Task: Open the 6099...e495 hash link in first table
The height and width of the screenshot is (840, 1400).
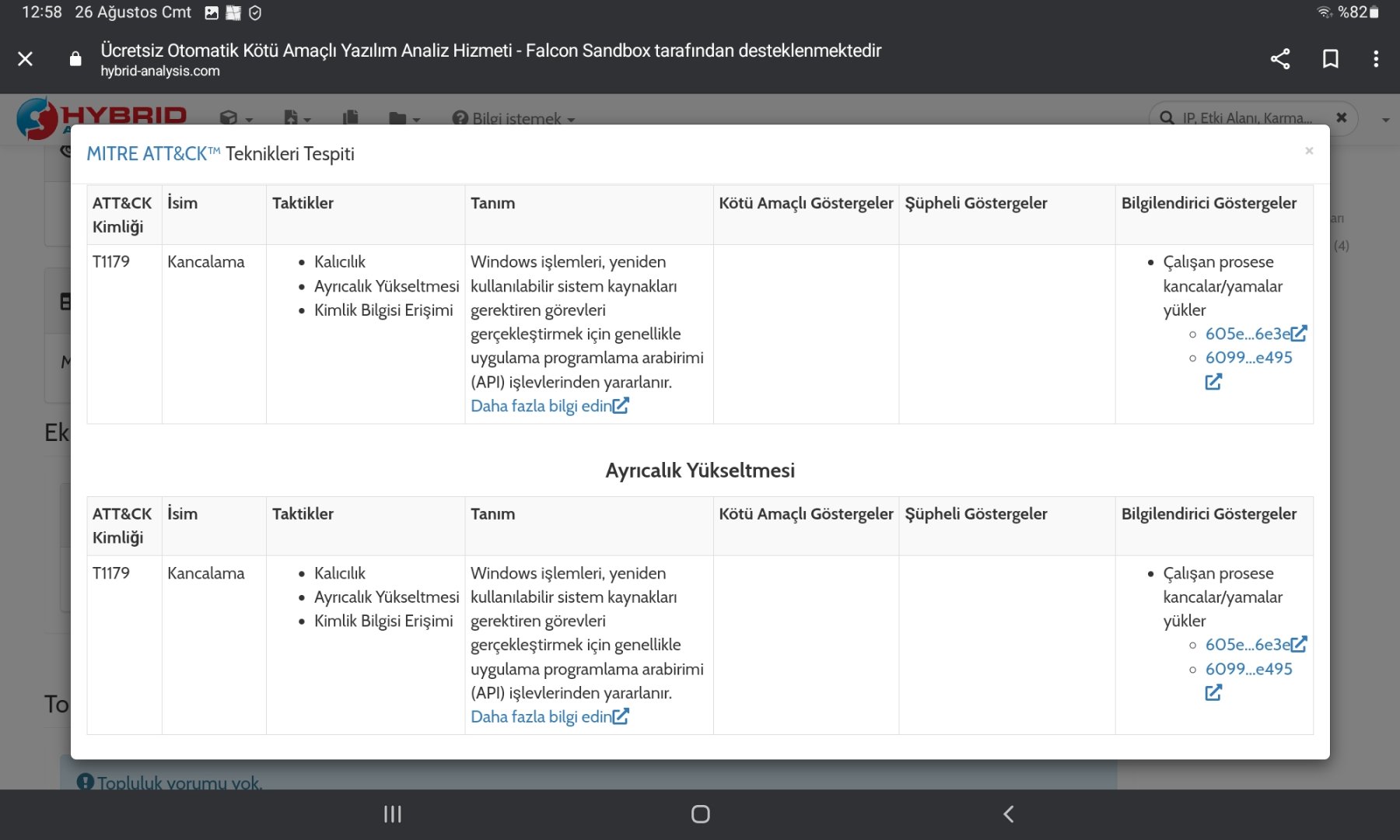Action: tap(1248, 358)
